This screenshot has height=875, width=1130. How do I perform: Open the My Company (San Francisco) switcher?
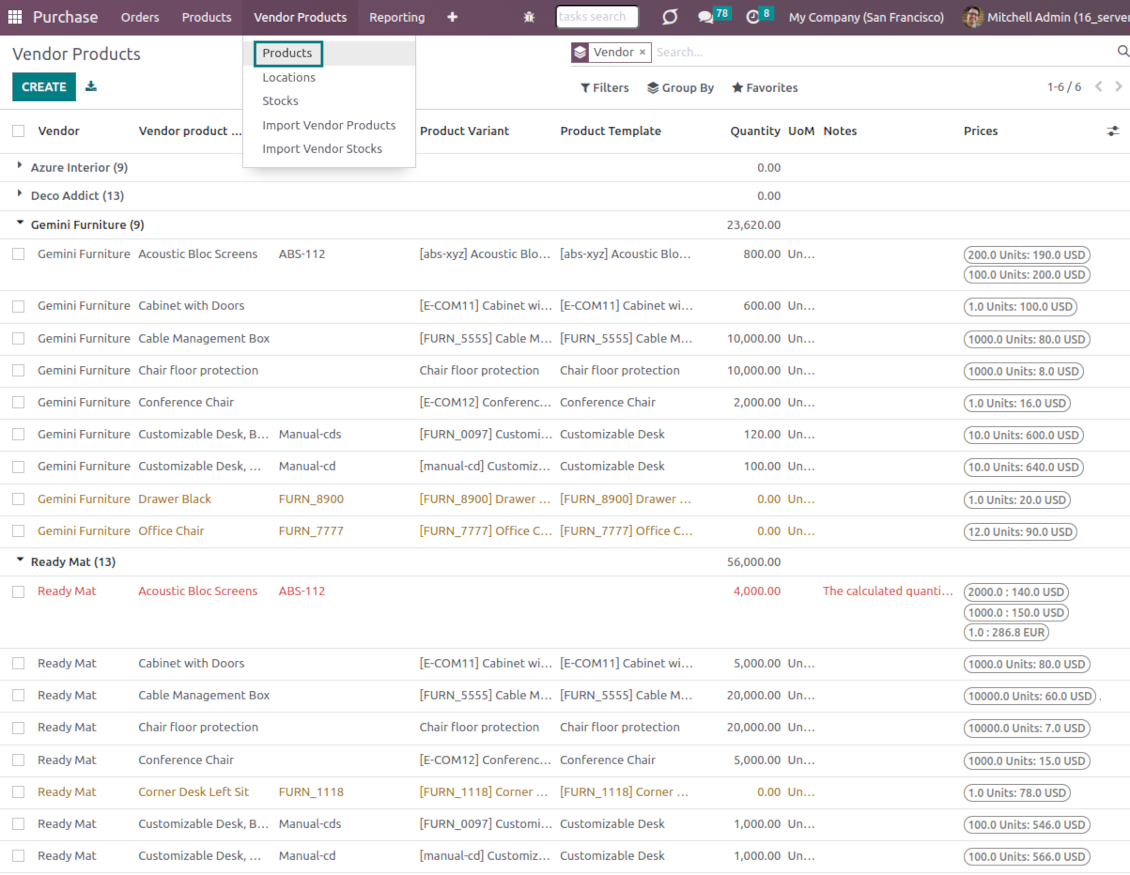coord(866,17)
